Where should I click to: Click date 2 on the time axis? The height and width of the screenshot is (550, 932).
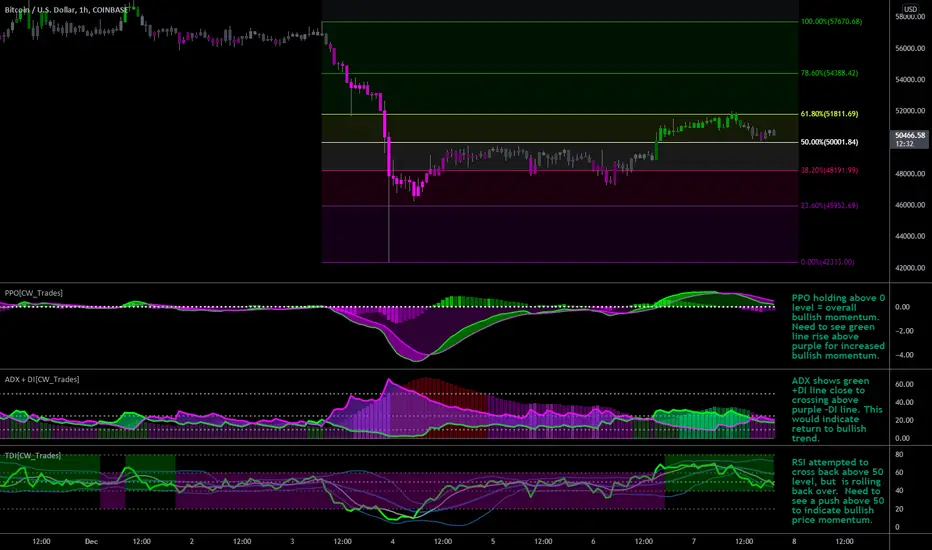[191, 542]
